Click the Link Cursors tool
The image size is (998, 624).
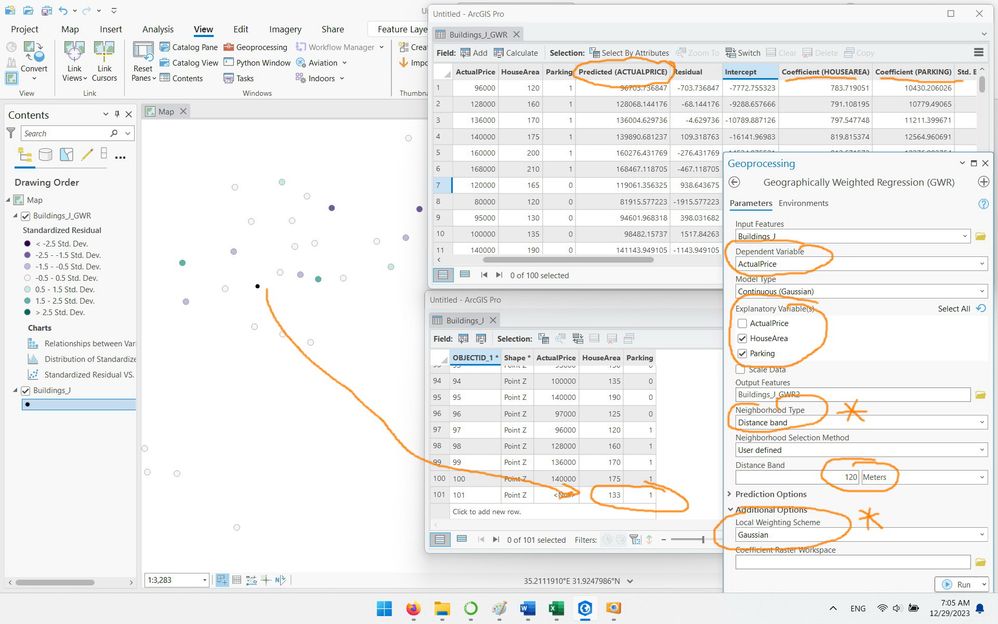104,61
